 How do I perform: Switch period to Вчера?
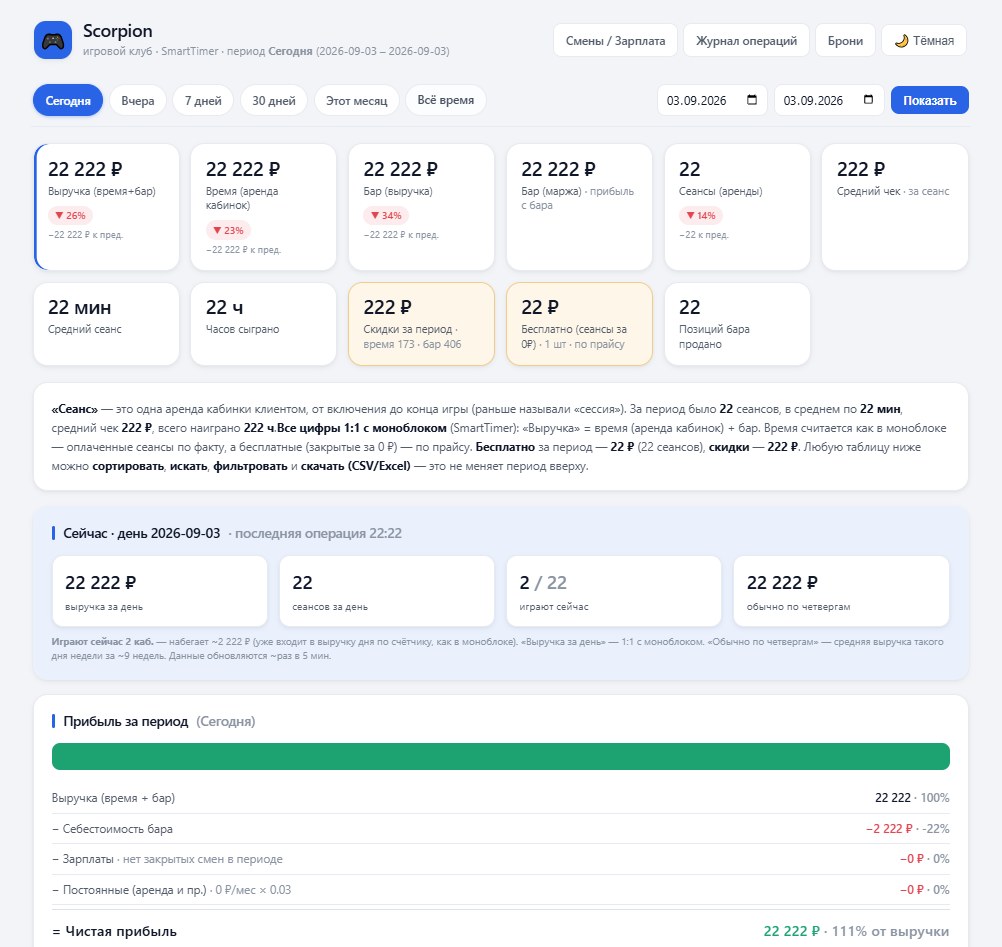138,100
